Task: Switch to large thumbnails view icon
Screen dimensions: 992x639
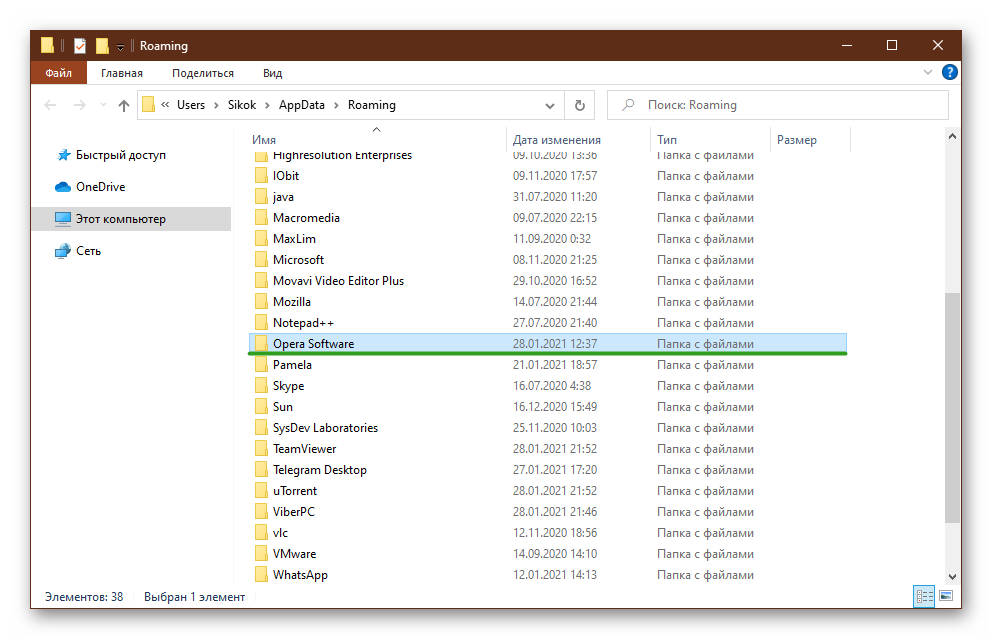Action: (943, 596)
